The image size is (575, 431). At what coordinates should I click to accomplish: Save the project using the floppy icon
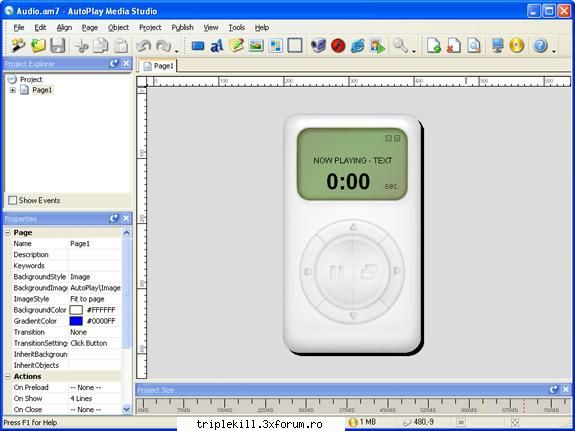[x=58, y=46]
